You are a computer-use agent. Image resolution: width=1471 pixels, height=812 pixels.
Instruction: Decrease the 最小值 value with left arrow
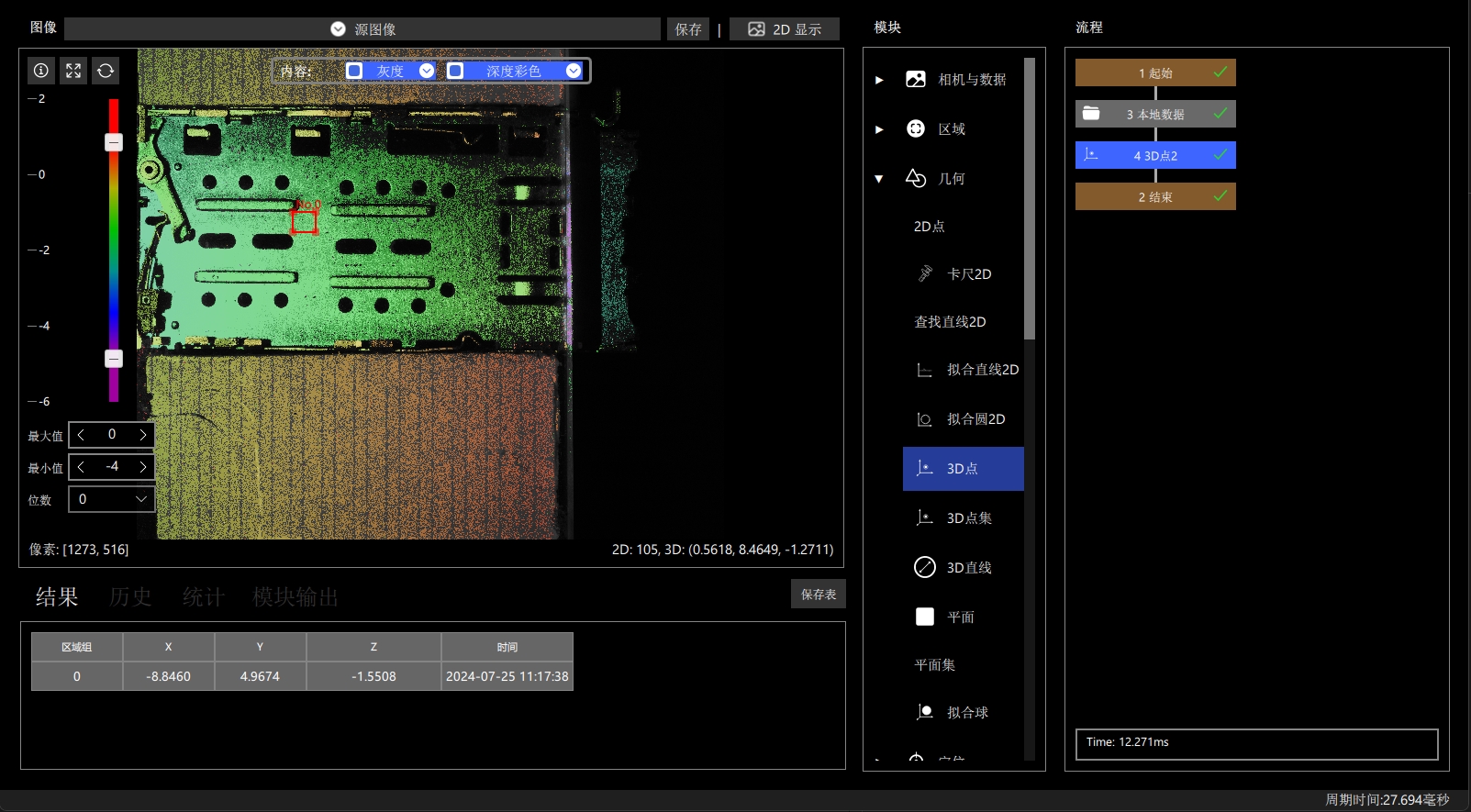(x=81, y=467)
